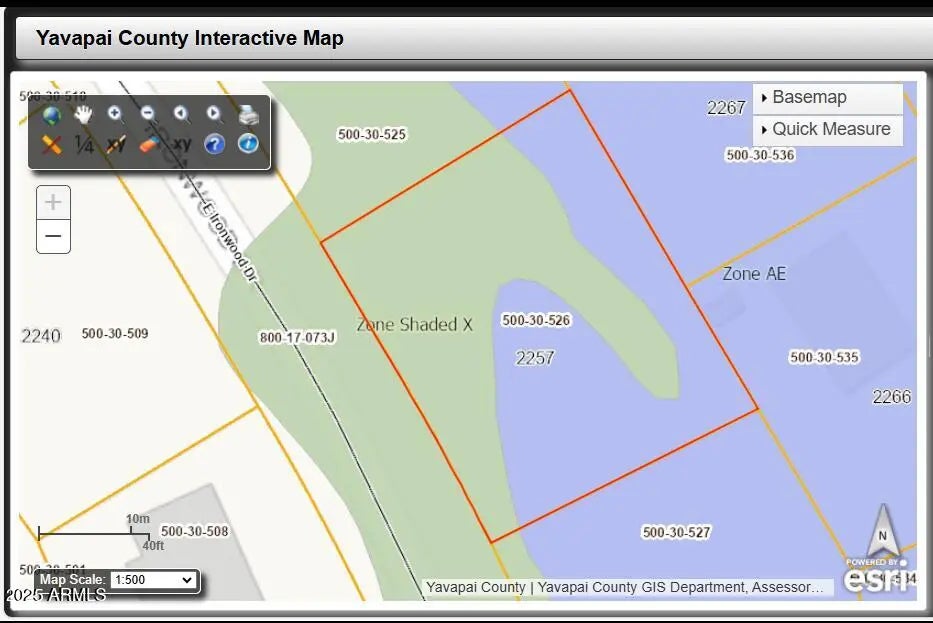Image resolution: width=933 pixels, height=623 pixels.
Task: Select the eraser tool to clear graphics
Action: (149, 145)
